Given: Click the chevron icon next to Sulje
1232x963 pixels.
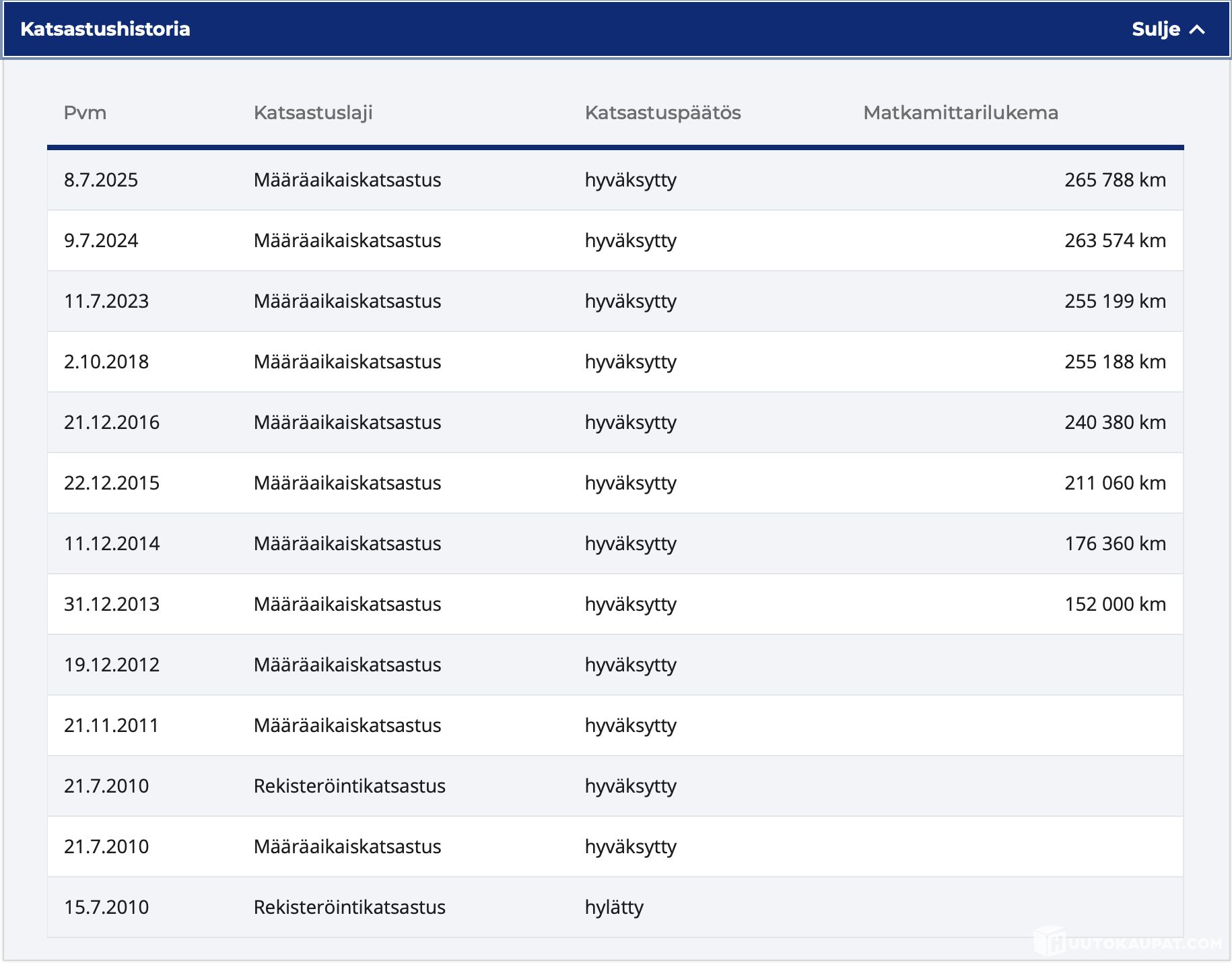Looking at the screenshot, I should point(1197,29).
